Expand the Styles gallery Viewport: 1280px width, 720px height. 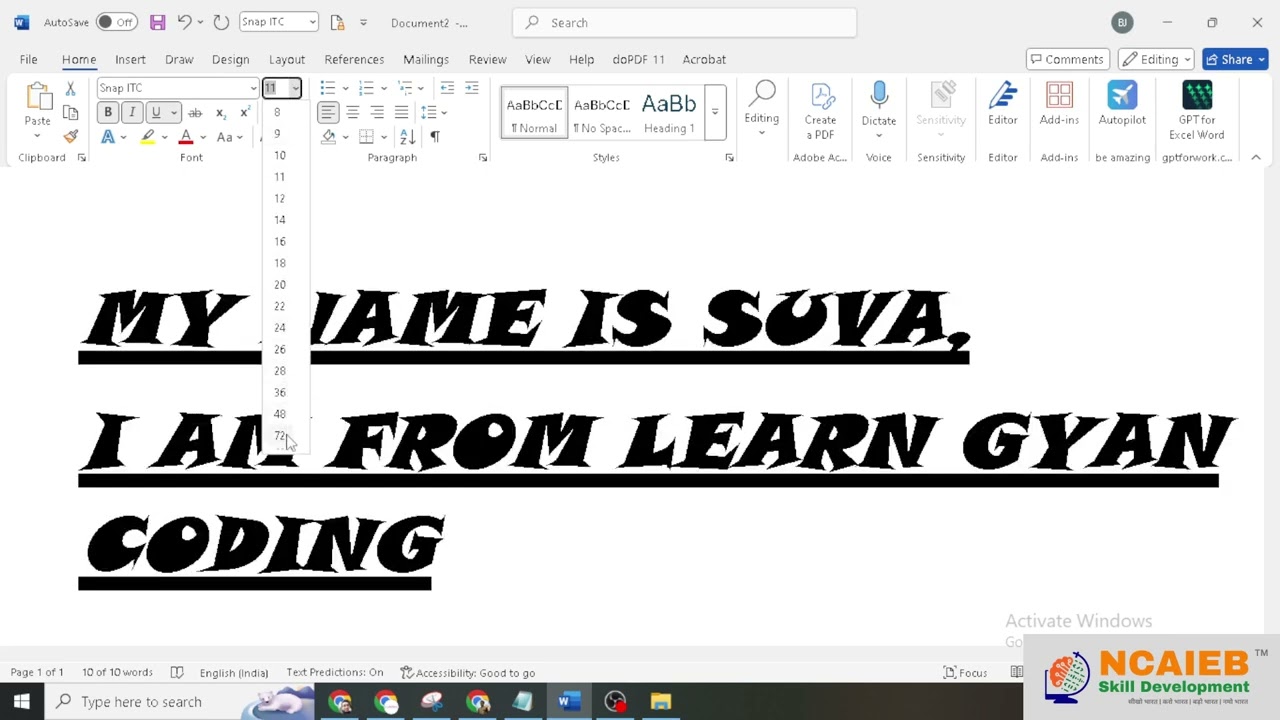tap(714, 111)
